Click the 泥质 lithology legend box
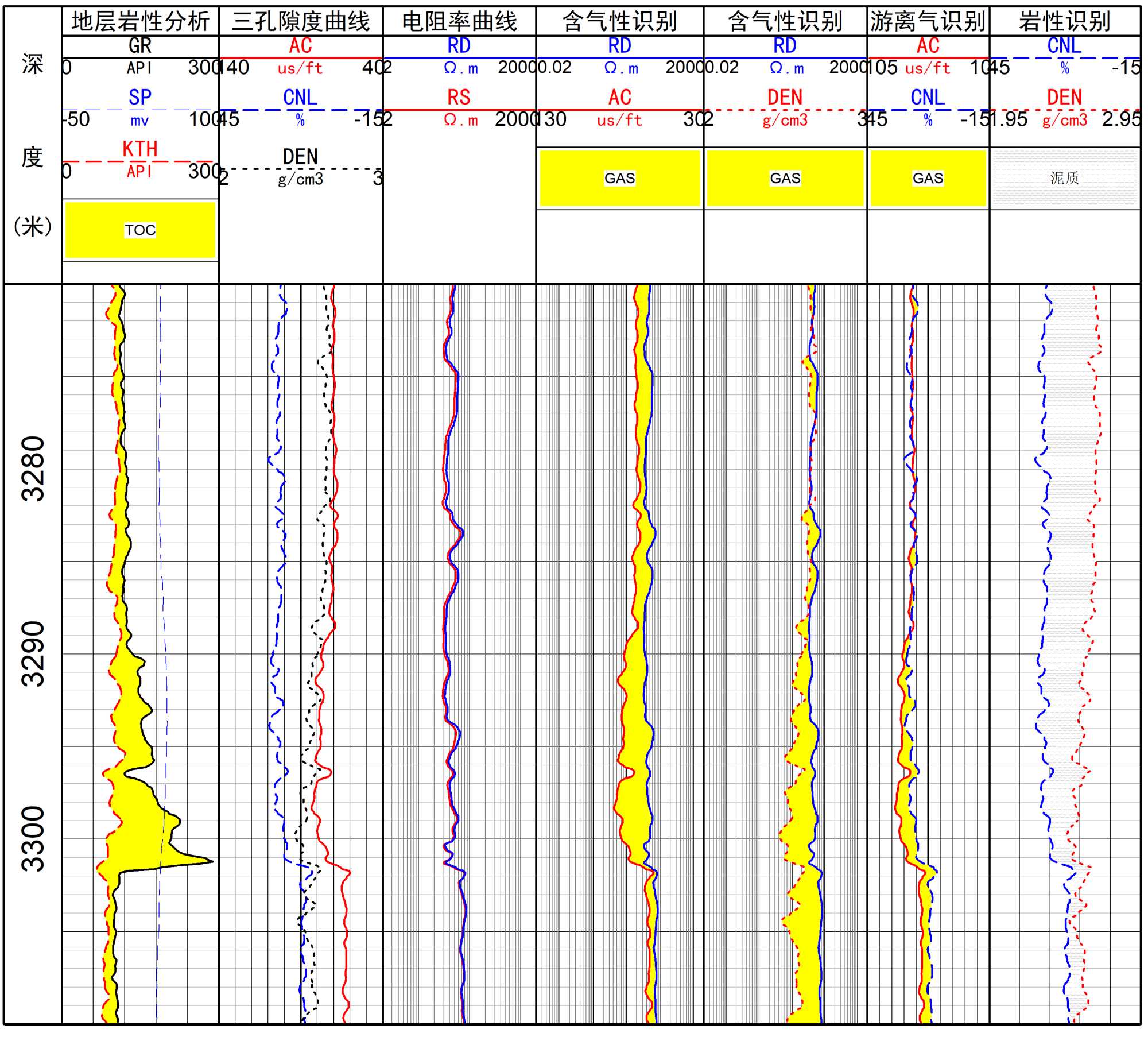The height and width of the screenshot is (1037, 1148). [1065, 178]
